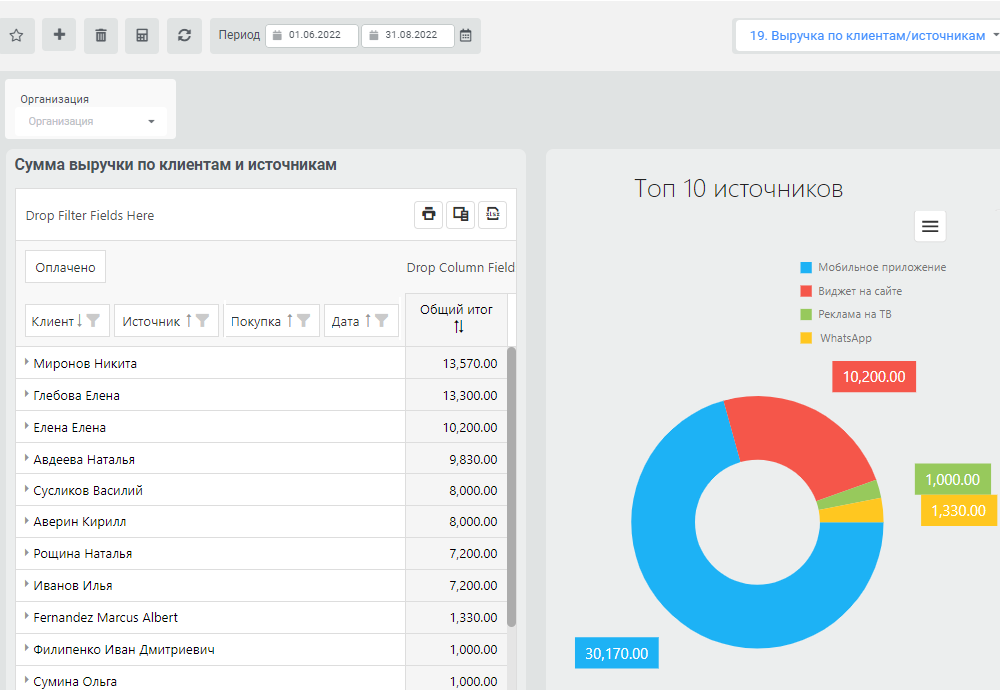Expand the Авдеева Наталья row

[x=26, y=458]
